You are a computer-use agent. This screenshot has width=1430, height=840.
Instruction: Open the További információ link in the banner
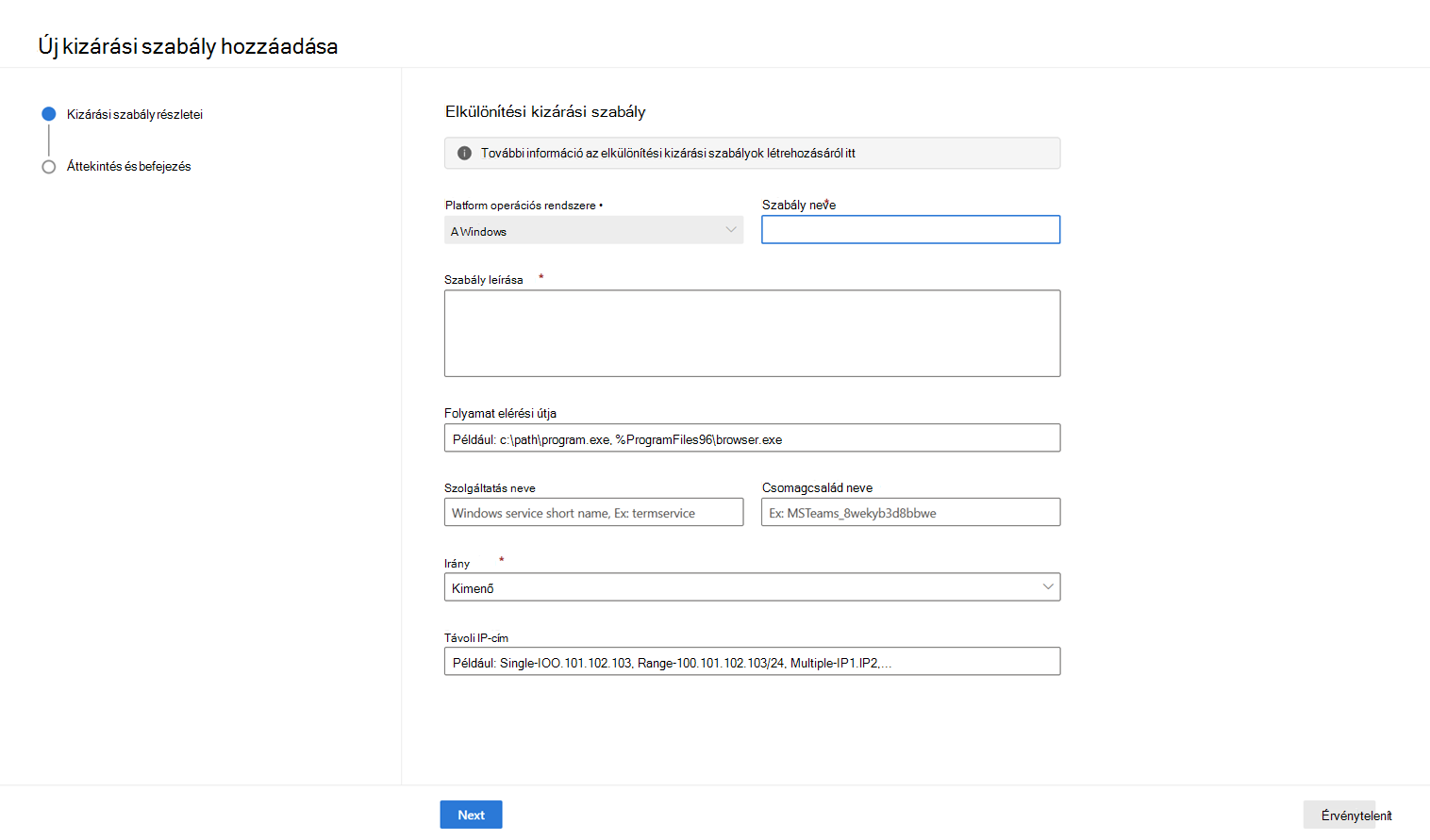point(668,154)
